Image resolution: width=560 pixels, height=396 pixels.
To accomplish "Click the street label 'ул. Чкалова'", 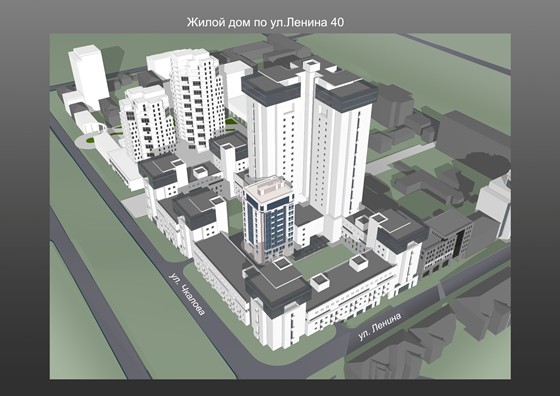I will tap(188, 294).
